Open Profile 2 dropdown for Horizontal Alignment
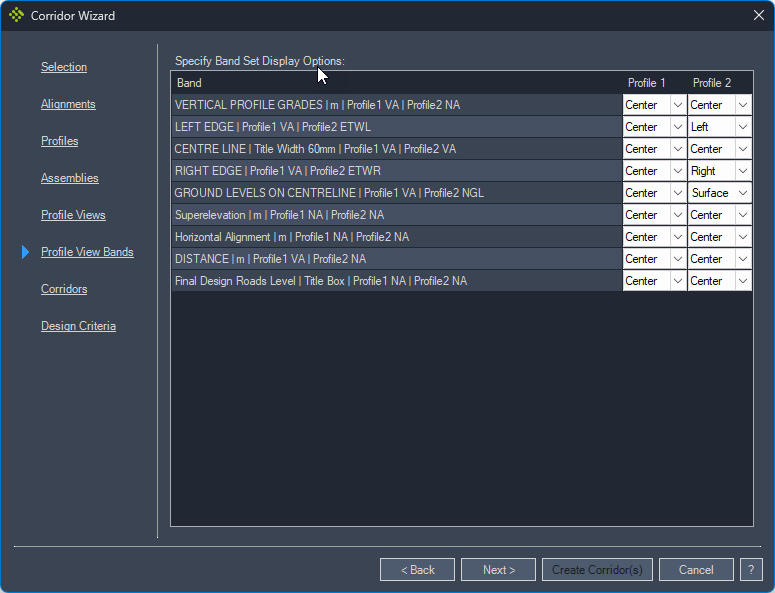 point(720,237)
